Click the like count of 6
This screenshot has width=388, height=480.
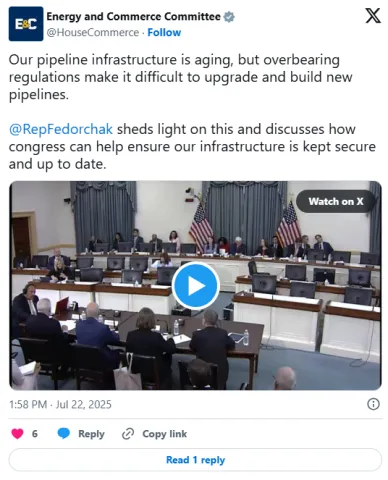pos(35,434)
